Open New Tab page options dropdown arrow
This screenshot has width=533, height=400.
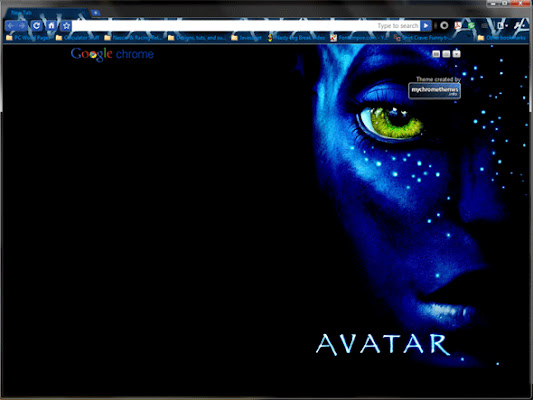point(457,54)
